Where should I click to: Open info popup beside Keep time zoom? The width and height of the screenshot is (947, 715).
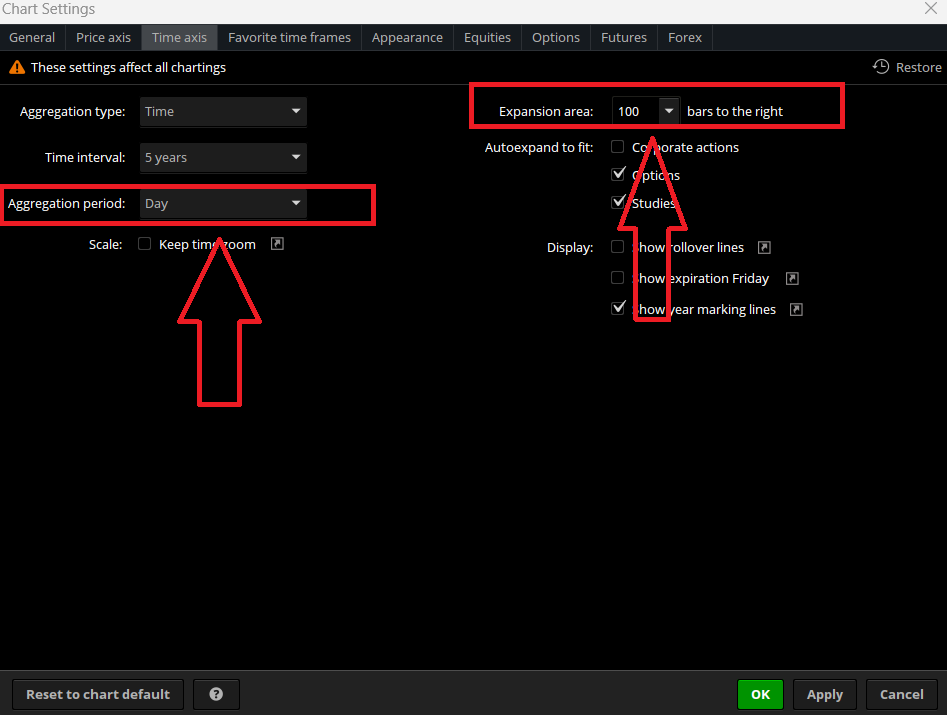coord(277,244)
